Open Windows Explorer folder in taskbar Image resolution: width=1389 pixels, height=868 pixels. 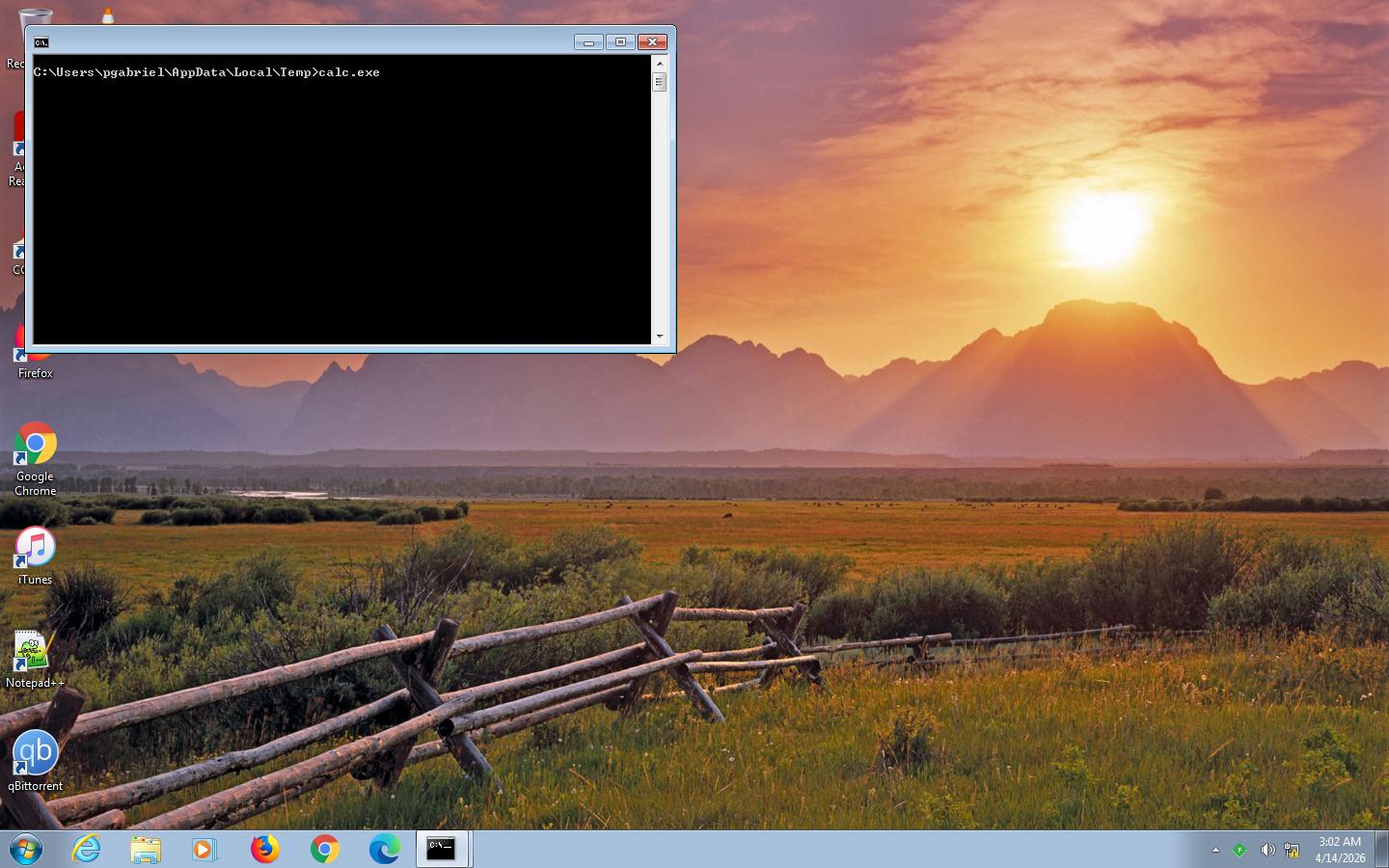click(x=146, y=849)
